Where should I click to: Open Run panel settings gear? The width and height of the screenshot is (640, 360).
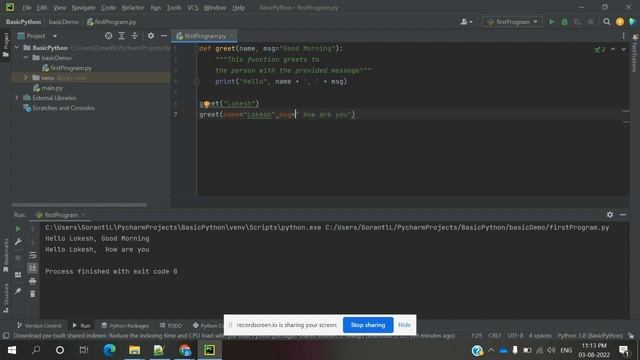click(x=610, y=215)
